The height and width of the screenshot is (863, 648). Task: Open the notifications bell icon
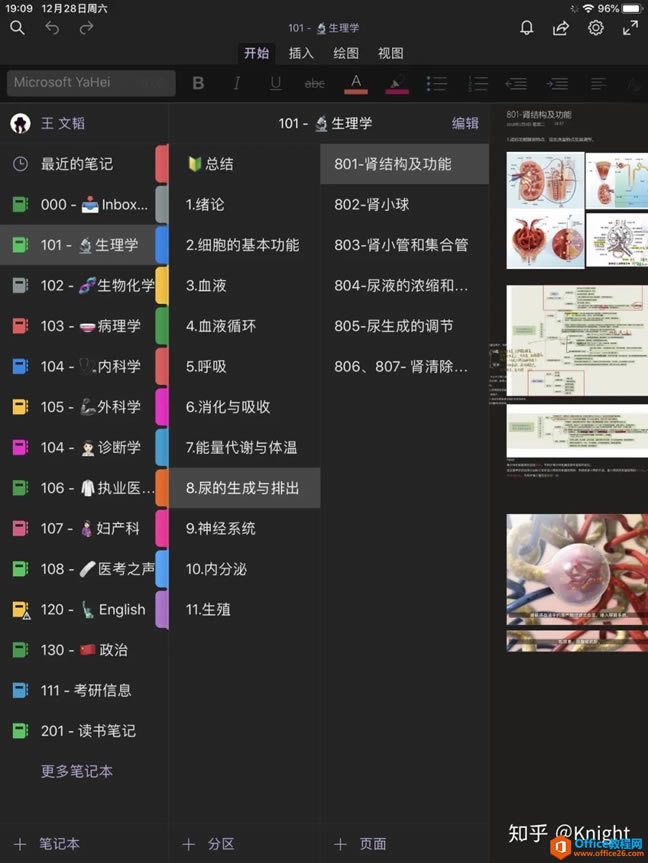pos(527,28)
